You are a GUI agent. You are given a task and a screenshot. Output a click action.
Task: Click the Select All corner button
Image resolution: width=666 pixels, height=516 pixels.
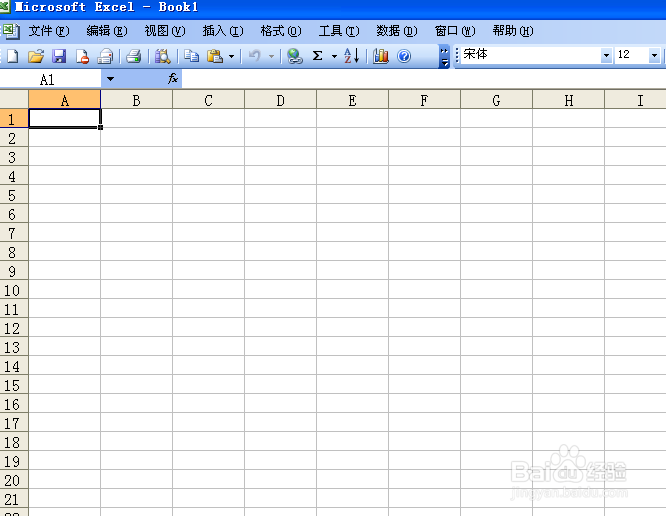coord(14,99)
